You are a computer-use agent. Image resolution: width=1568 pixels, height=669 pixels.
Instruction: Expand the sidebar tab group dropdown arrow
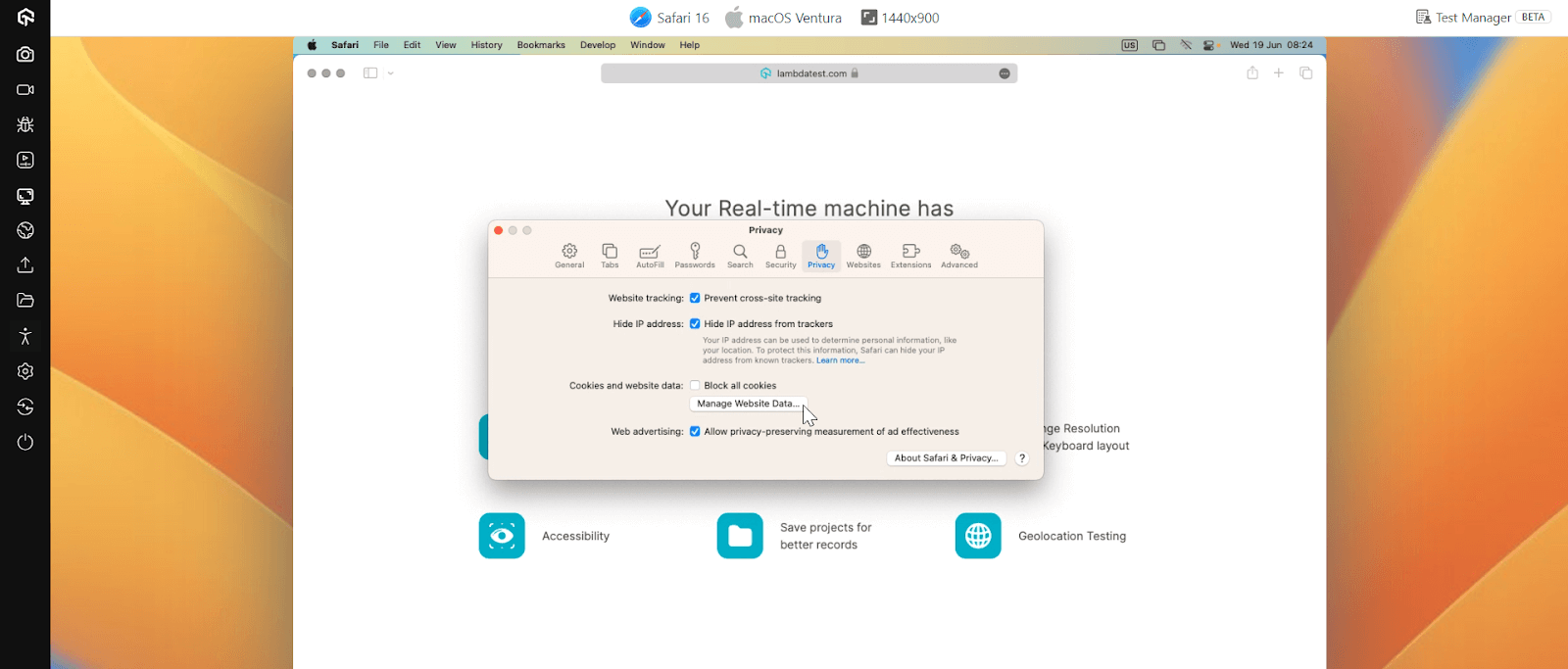pos(390,73)
